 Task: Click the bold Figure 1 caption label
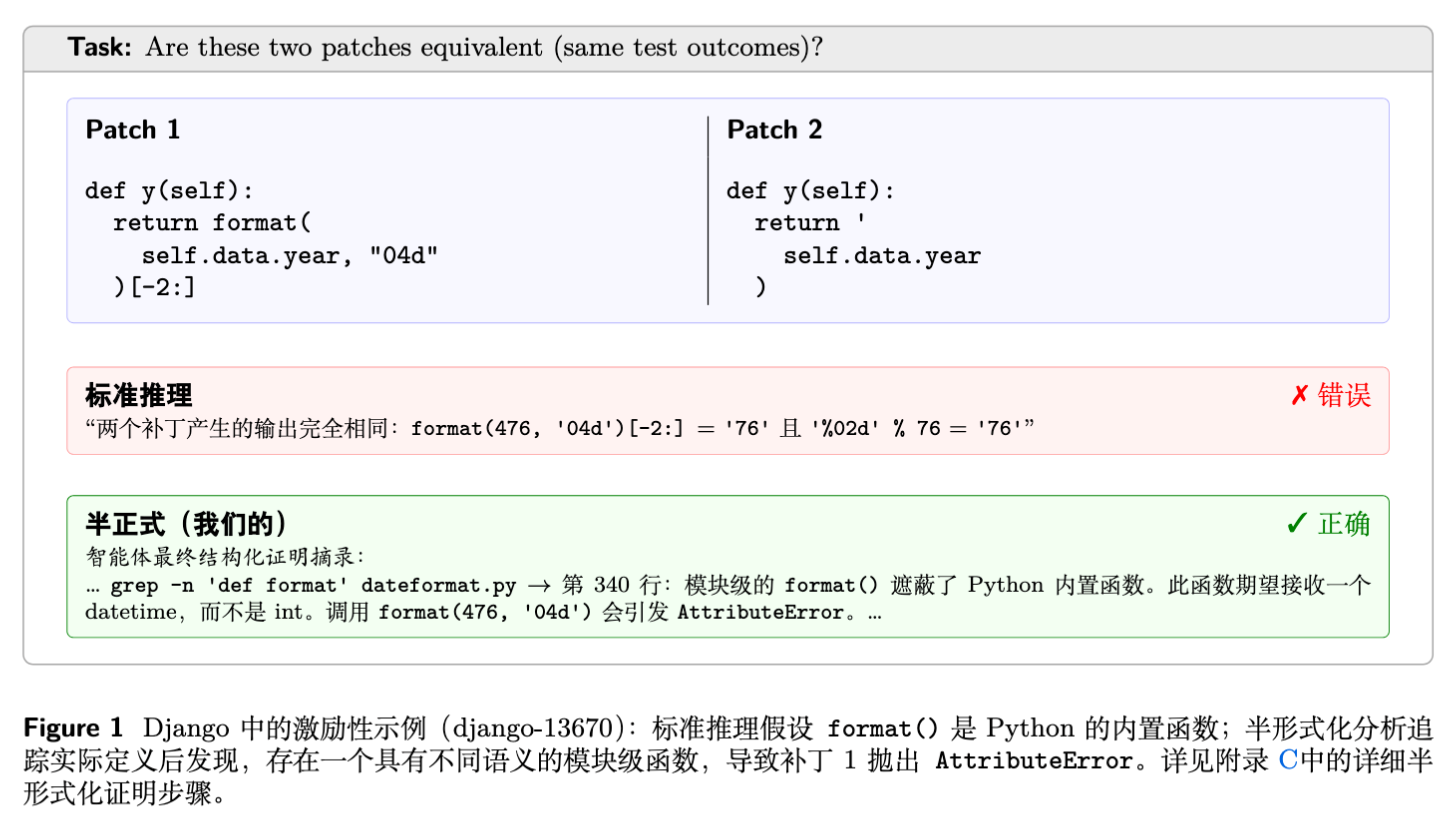pyautogui.click(x=73, y=727)
